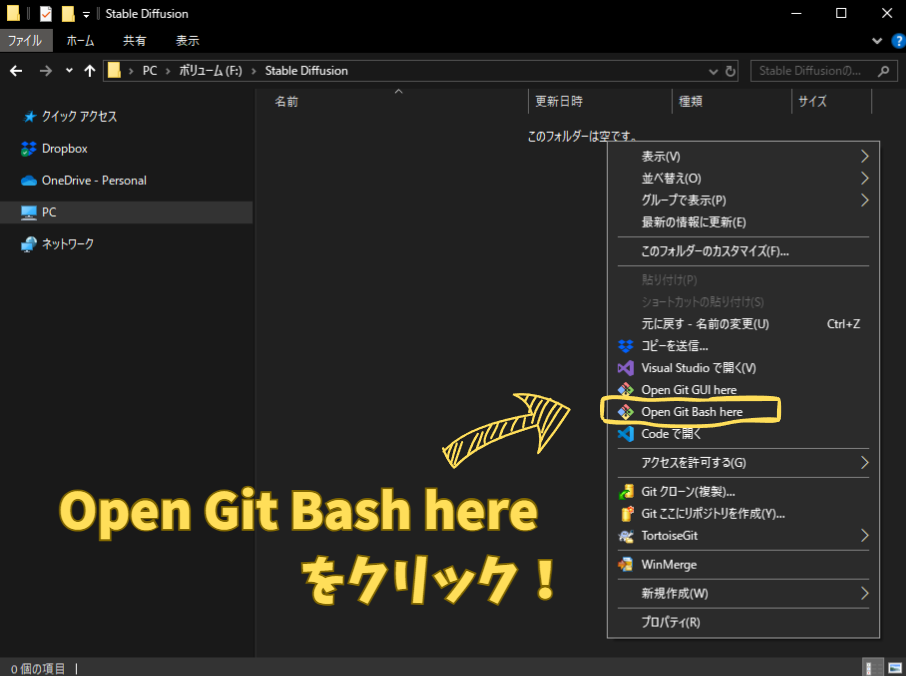
Task: Open the ホーム ribbon tab
Action: click(x=80, y=41)
